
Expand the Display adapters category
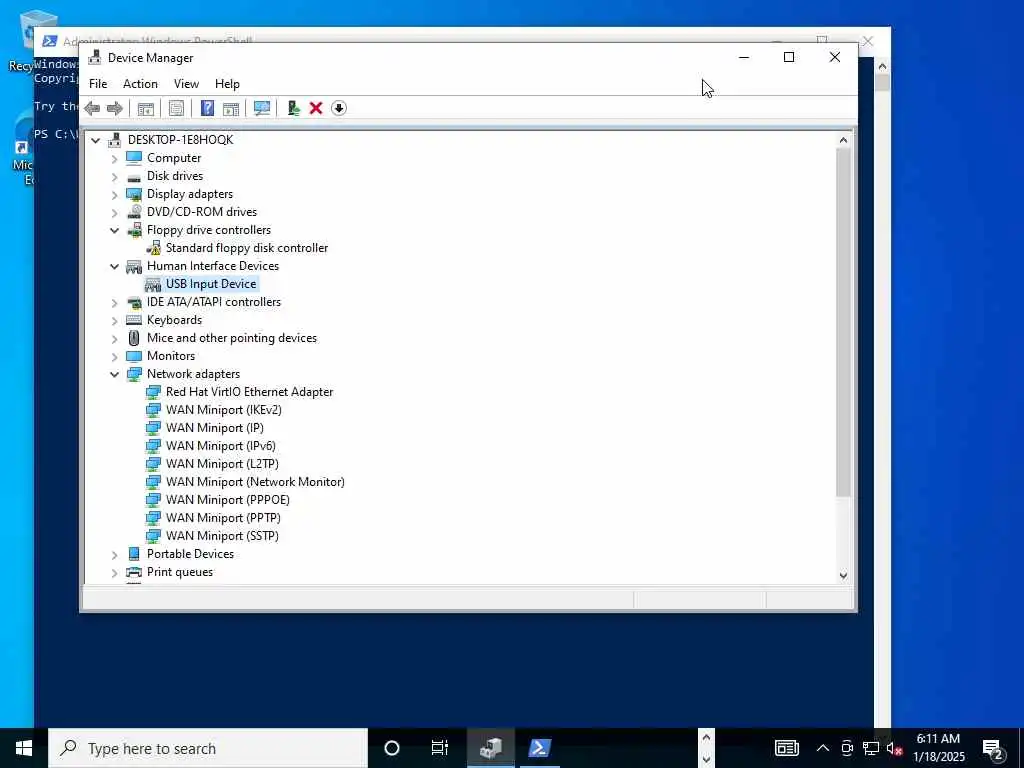click(115, 194)
